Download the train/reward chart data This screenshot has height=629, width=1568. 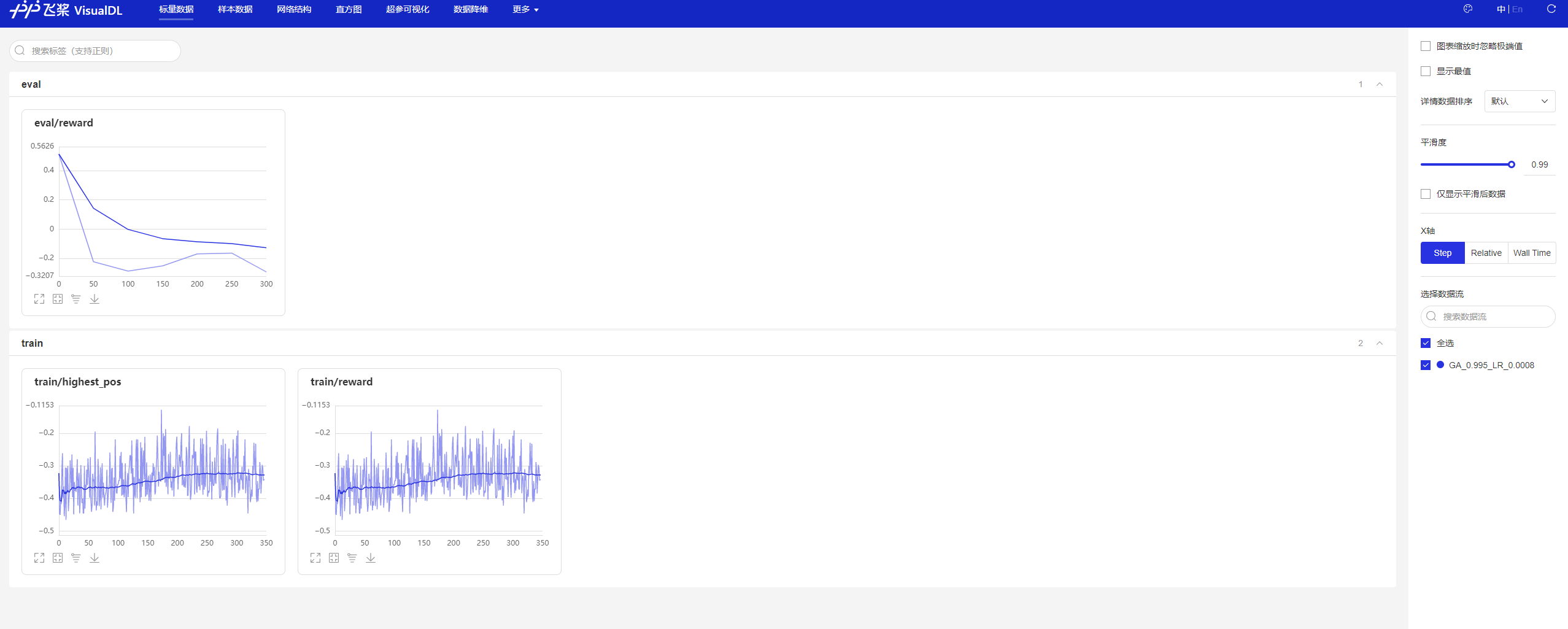(371, 558)
